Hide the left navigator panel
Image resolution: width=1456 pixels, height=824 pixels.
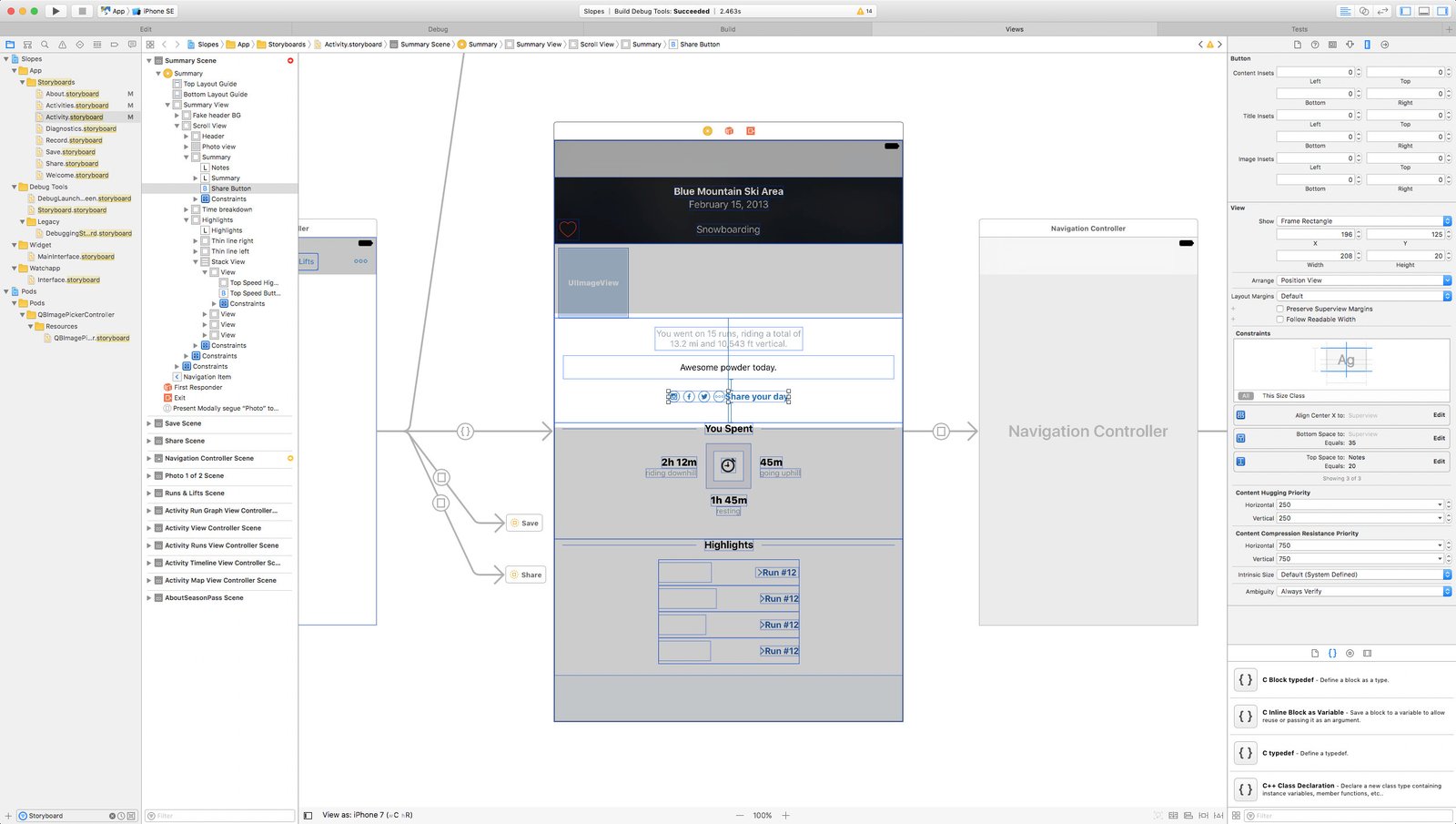(1406, 11)
